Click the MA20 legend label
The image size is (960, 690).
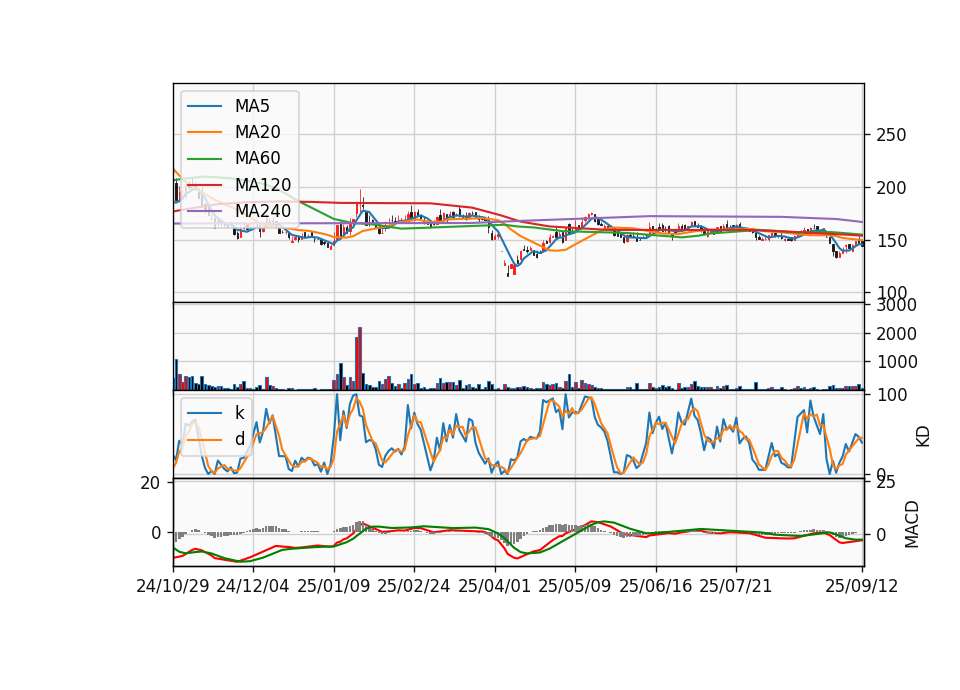click(x=257, y=132)
